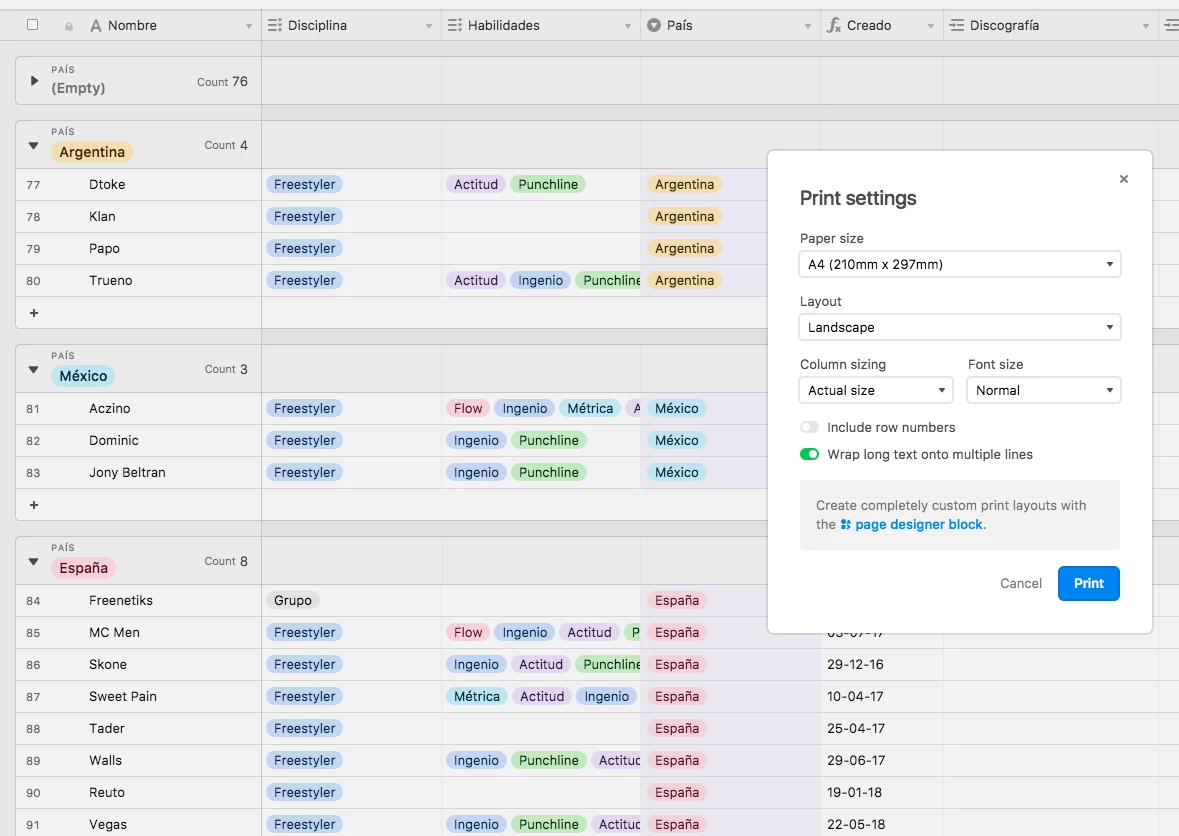This screenshot has width=1179, height=836.
Task: Open the Paper size dropdown
Action: 959,264
